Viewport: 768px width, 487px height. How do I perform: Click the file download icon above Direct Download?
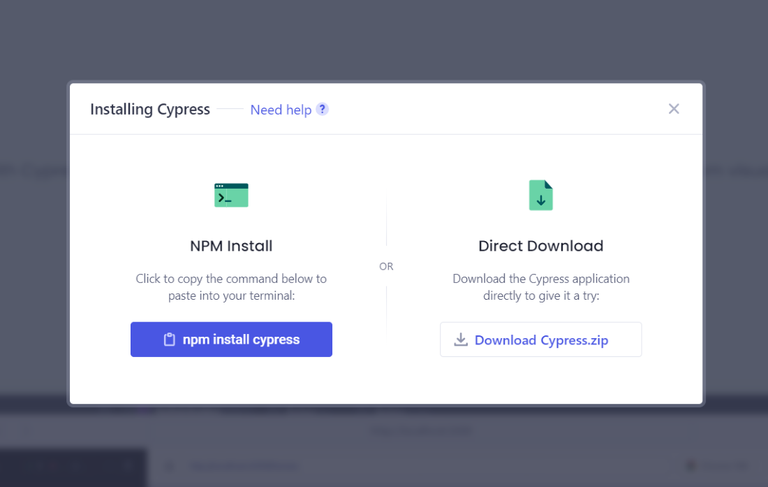pos(541,195)
